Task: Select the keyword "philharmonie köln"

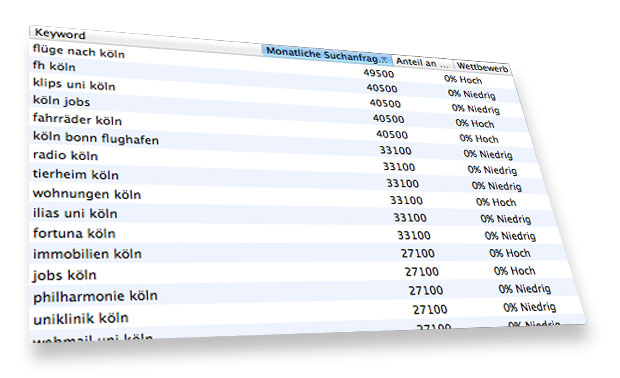Action: pyautogui.click(x=95, y=297)
